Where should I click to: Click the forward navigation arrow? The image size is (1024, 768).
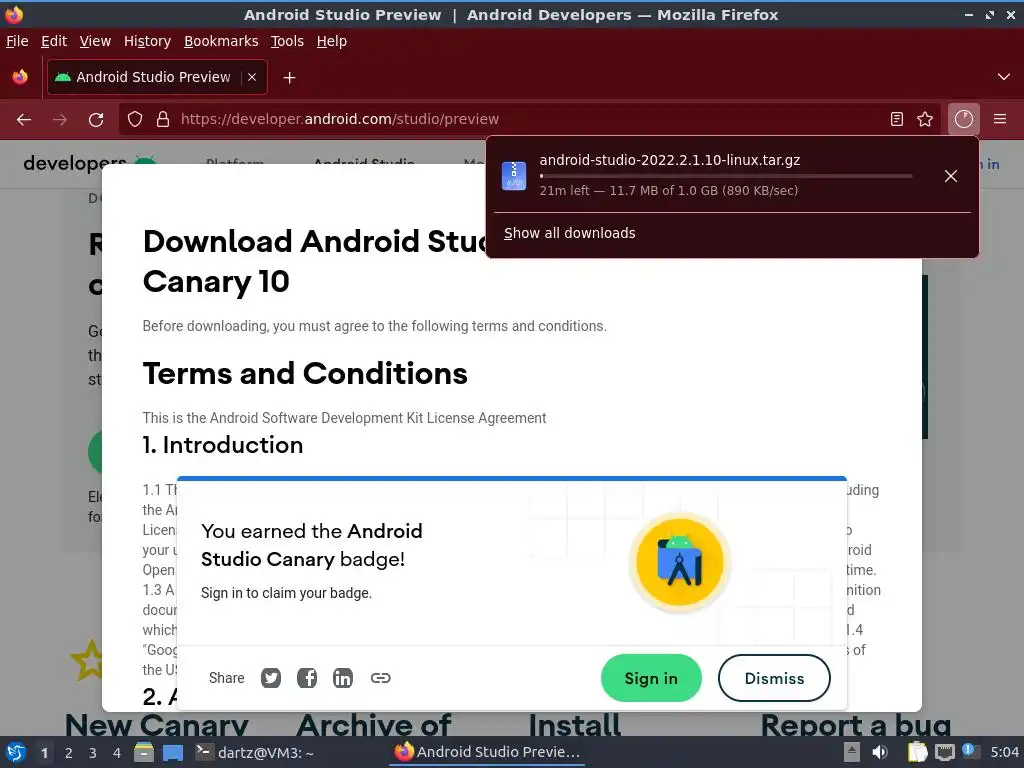pos(60,120)
